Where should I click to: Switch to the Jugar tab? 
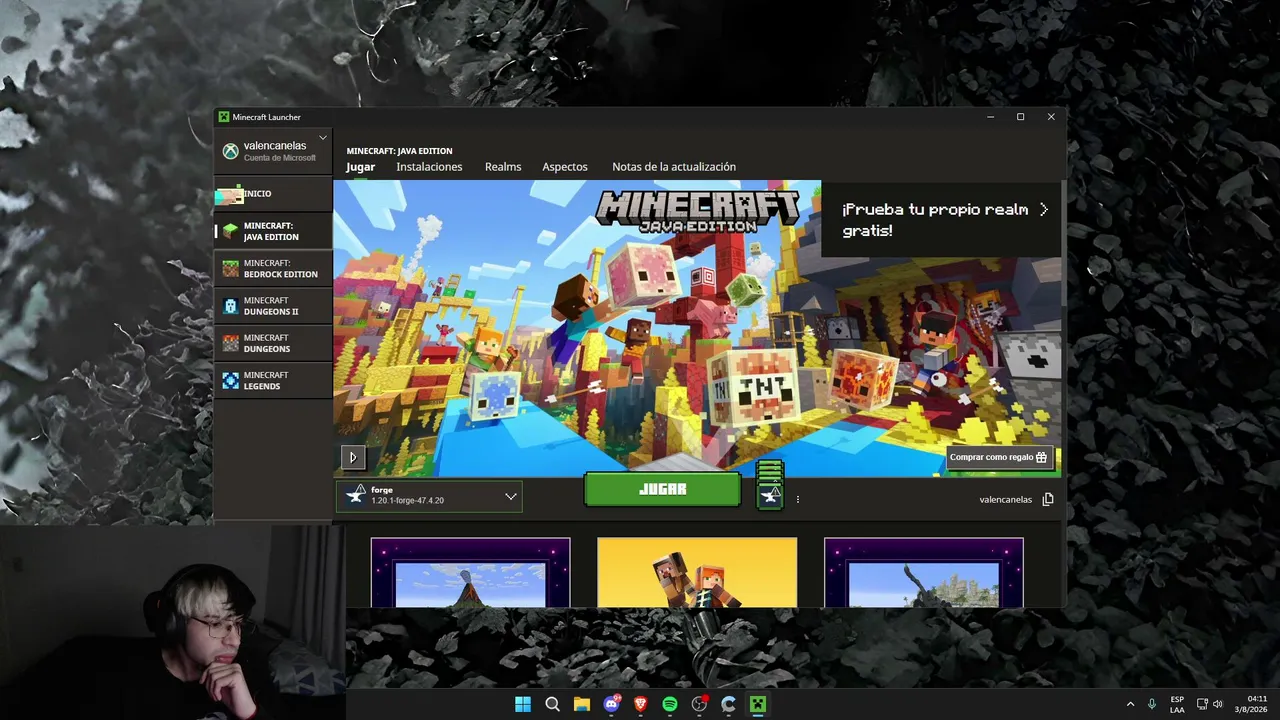[x=360, y=167]
